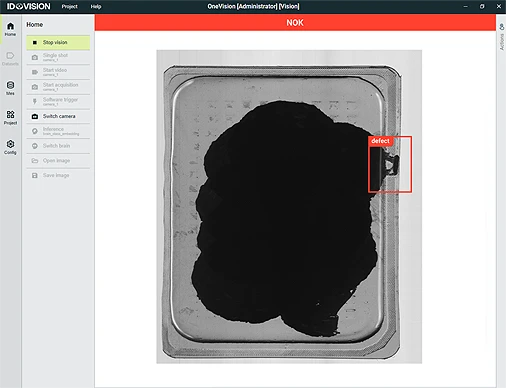
Task: Take a Single shot via label
Action: point(55,55)
